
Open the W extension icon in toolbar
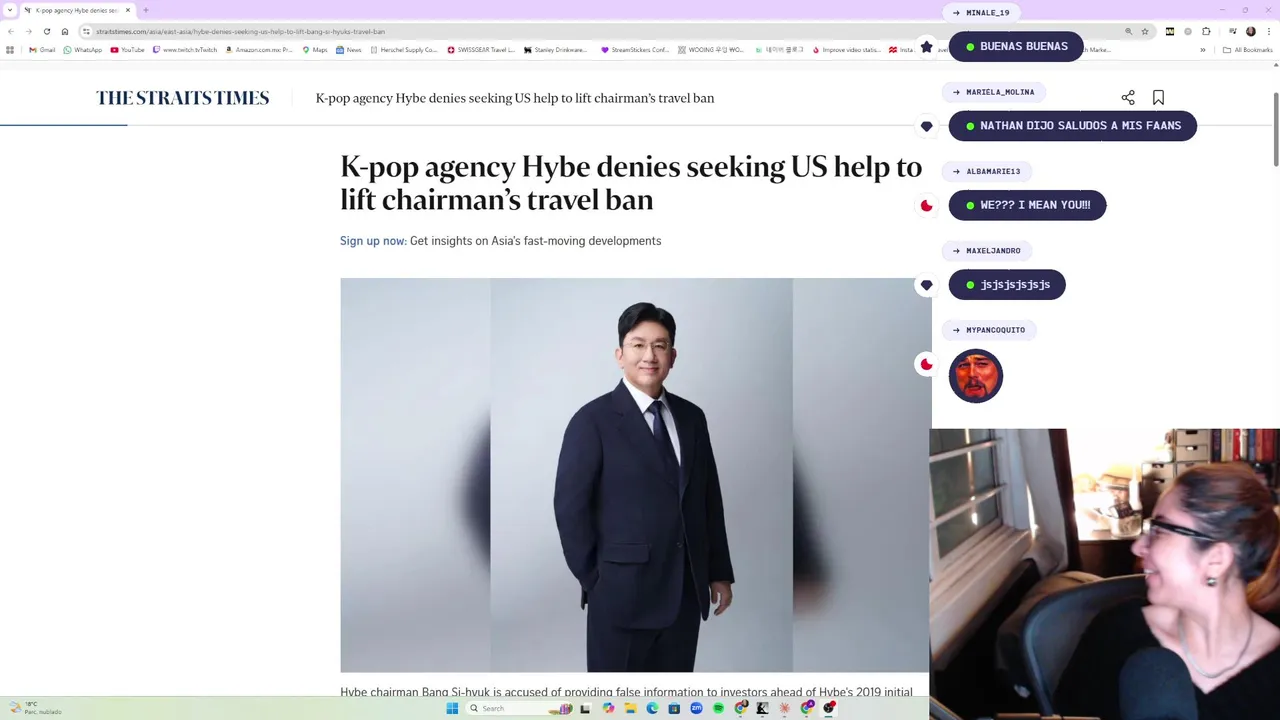click(1170, 31)
